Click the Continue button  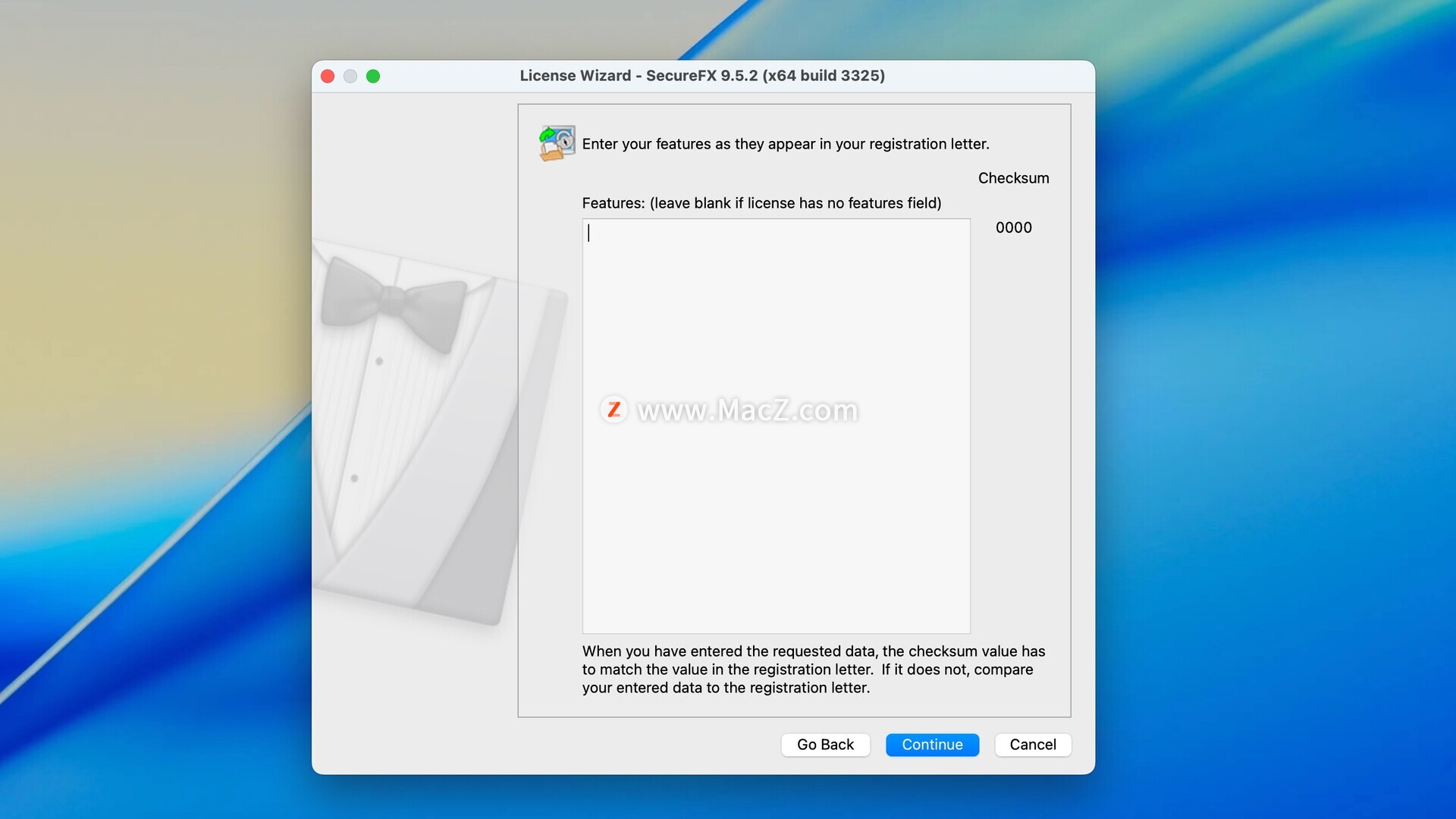coord(932,745)
